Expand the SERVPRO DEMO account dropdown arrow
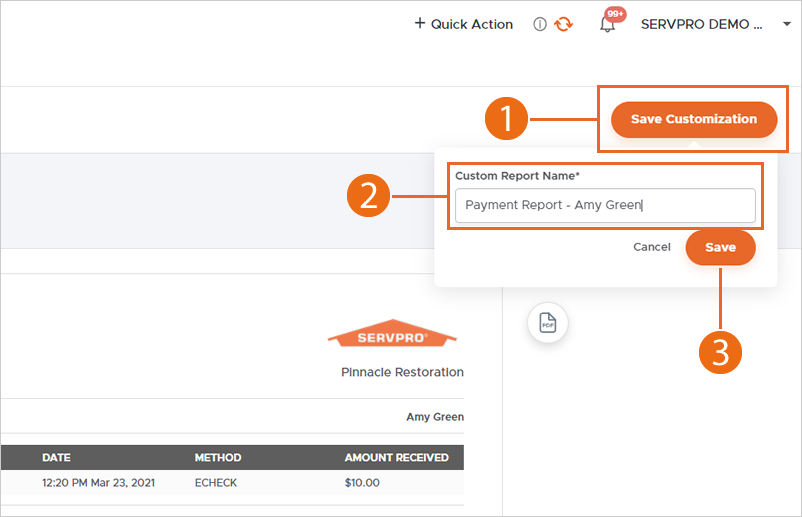802x517 pixels. (x=787, y=25)
